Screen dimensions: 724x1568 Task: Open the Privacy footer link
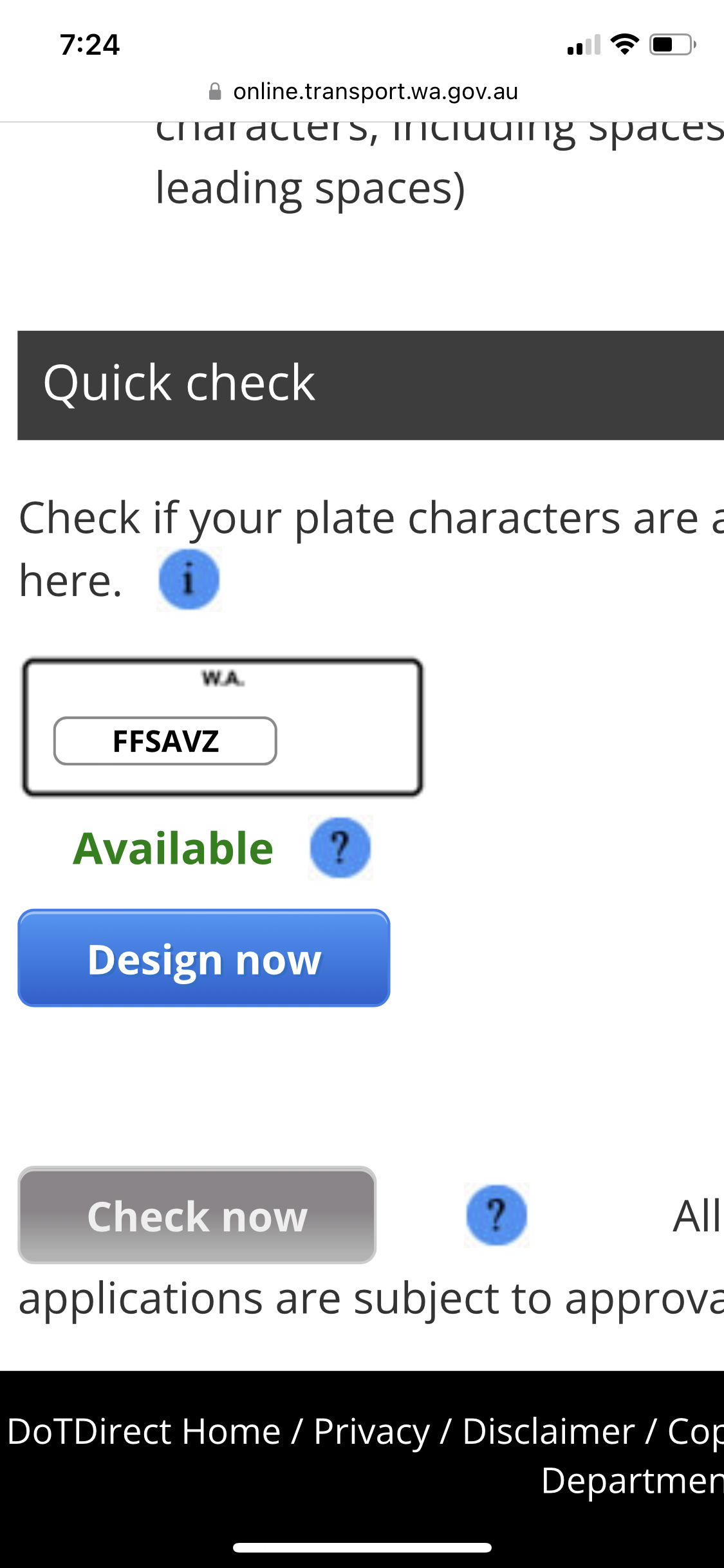pos(371,1432)
